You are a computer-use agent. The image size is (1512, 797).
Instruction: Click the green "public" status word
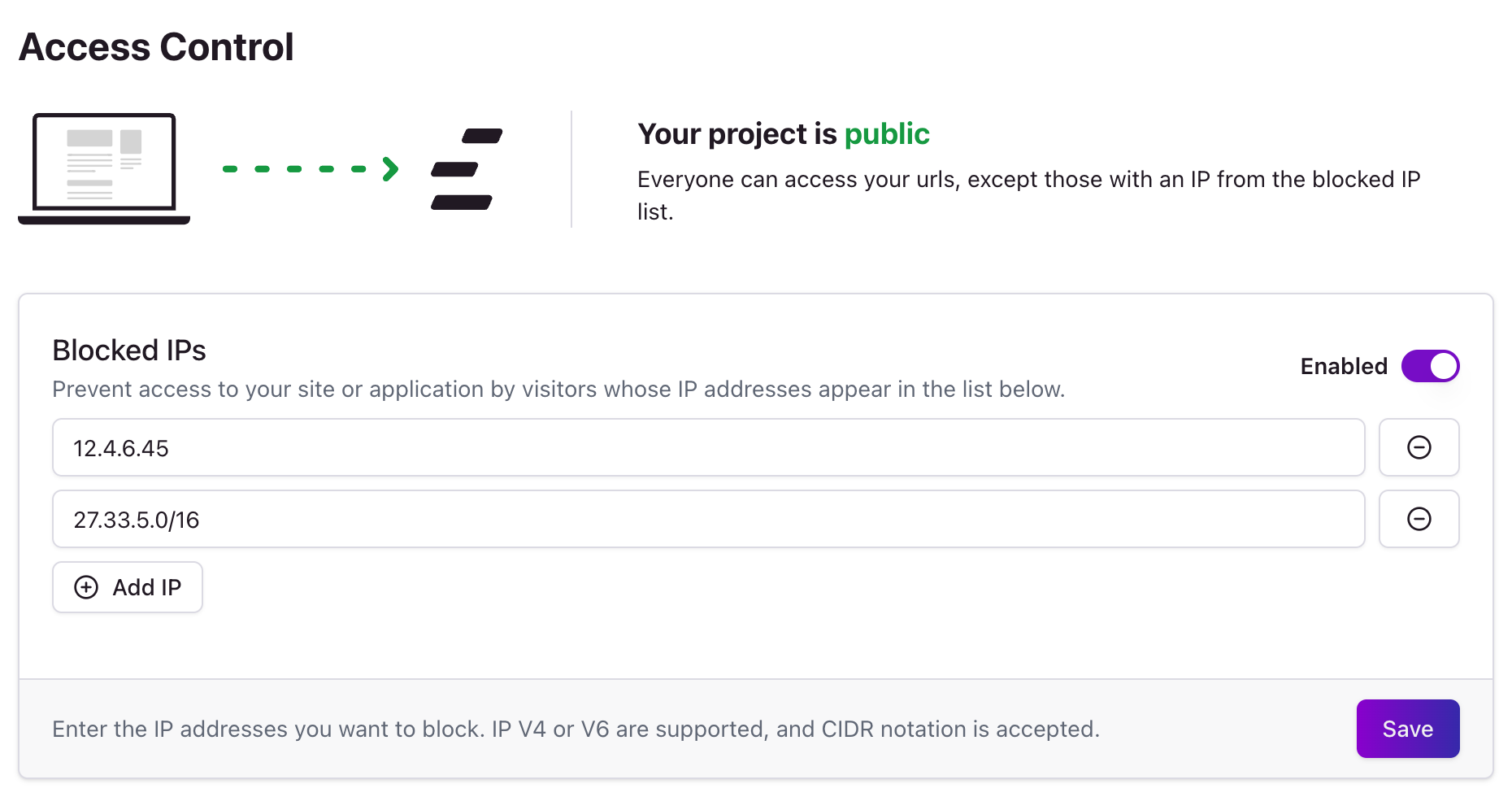click(x=887, y=134)
